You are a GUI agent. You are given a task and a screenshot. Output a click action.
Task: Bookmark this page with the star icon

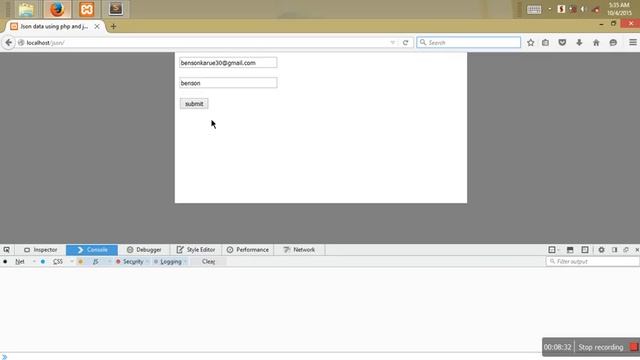pyautogui.click(x=530, y=42)
